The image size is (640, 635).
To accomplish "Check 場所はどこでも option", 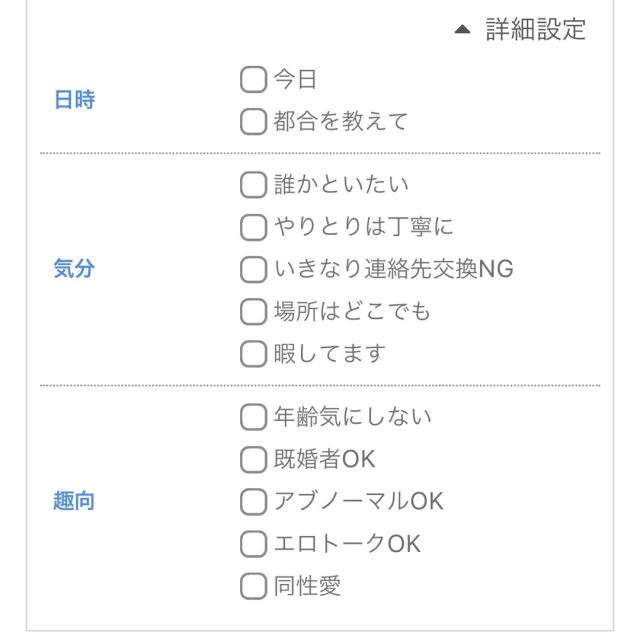I will (254, 311).
